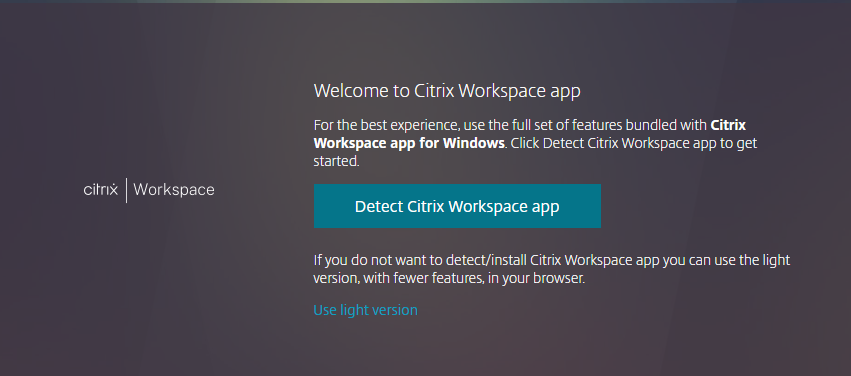Viewport: 851px width, 376px height.
Task: Click the light-colored strip along the top edge
Action: point(426,2)
